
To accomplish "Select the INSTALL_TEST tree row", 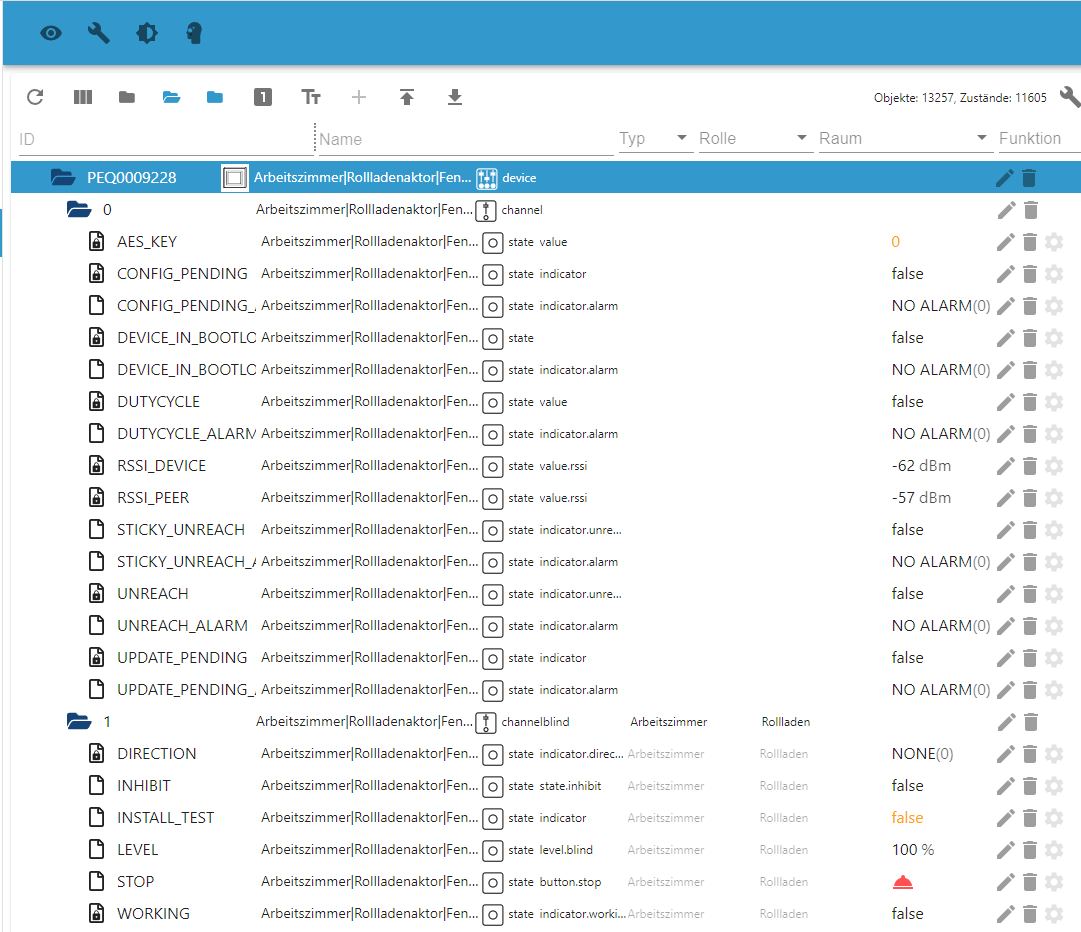I will click(546, 818).
